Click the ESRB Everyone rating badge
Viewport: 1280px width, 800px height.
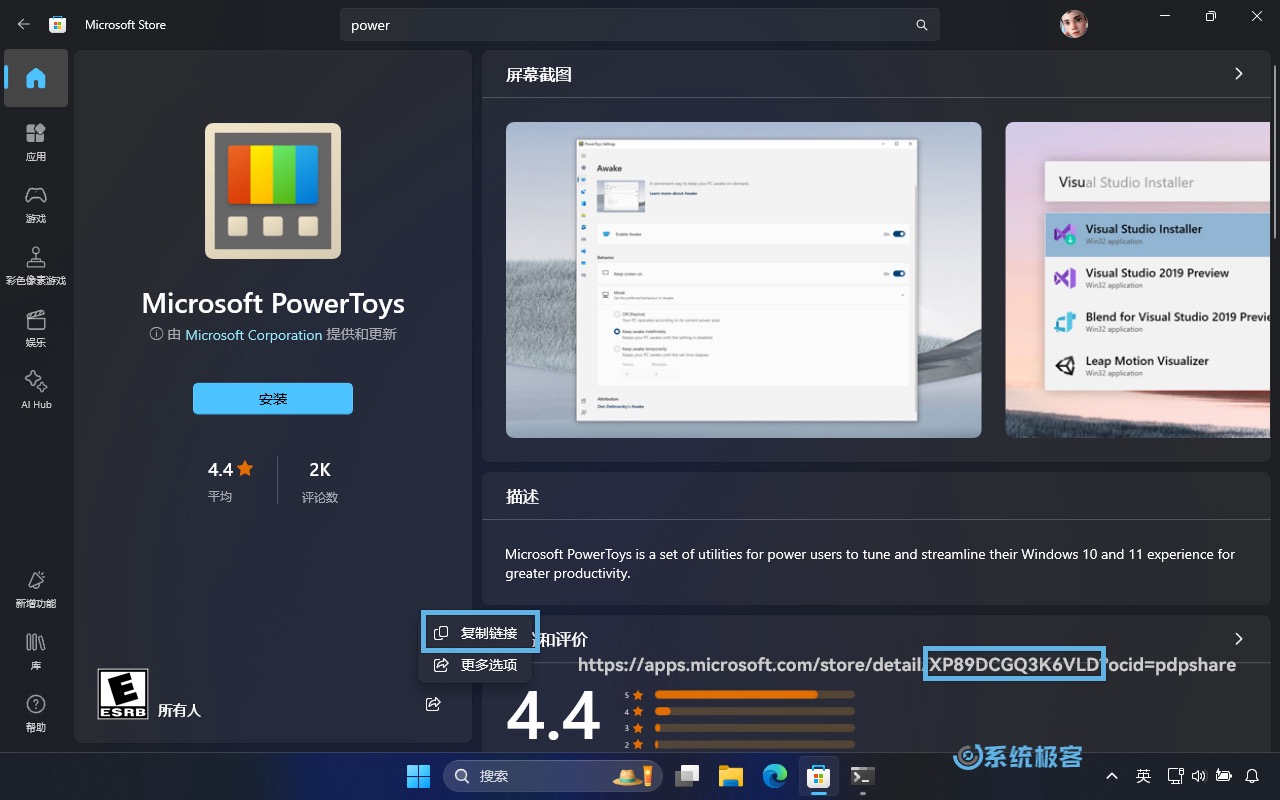123,694
